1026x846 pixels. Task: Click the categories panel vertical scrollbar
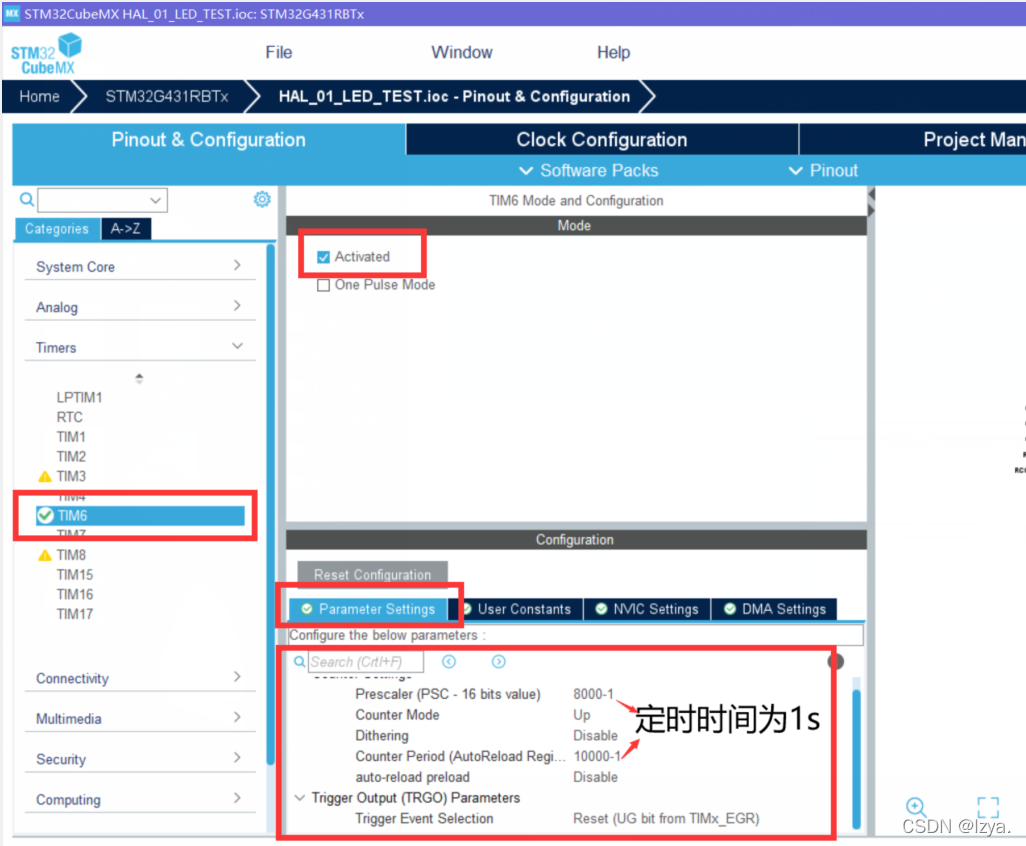coord(271,504)
